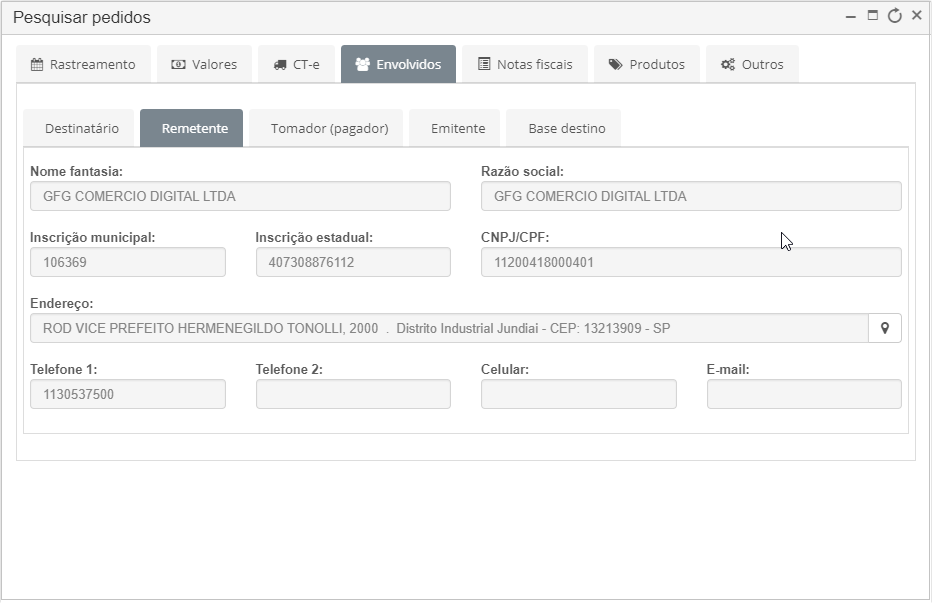Minimize the Pesquisar pedidos window
The width and height of the screenshot is (932, 603).
coord(851,17)
